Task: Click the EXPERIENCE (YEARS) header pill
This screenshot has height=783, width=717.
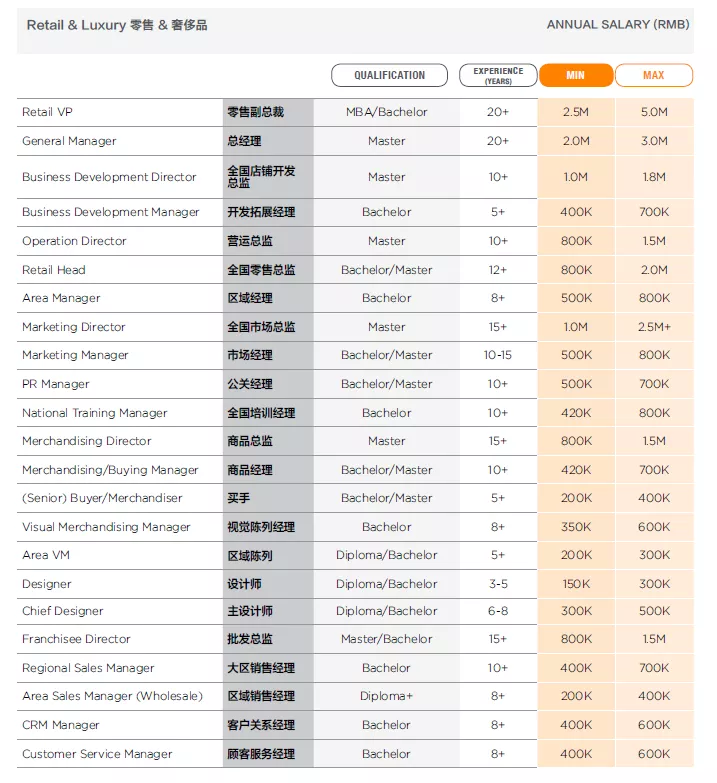Action: [498, 75]
